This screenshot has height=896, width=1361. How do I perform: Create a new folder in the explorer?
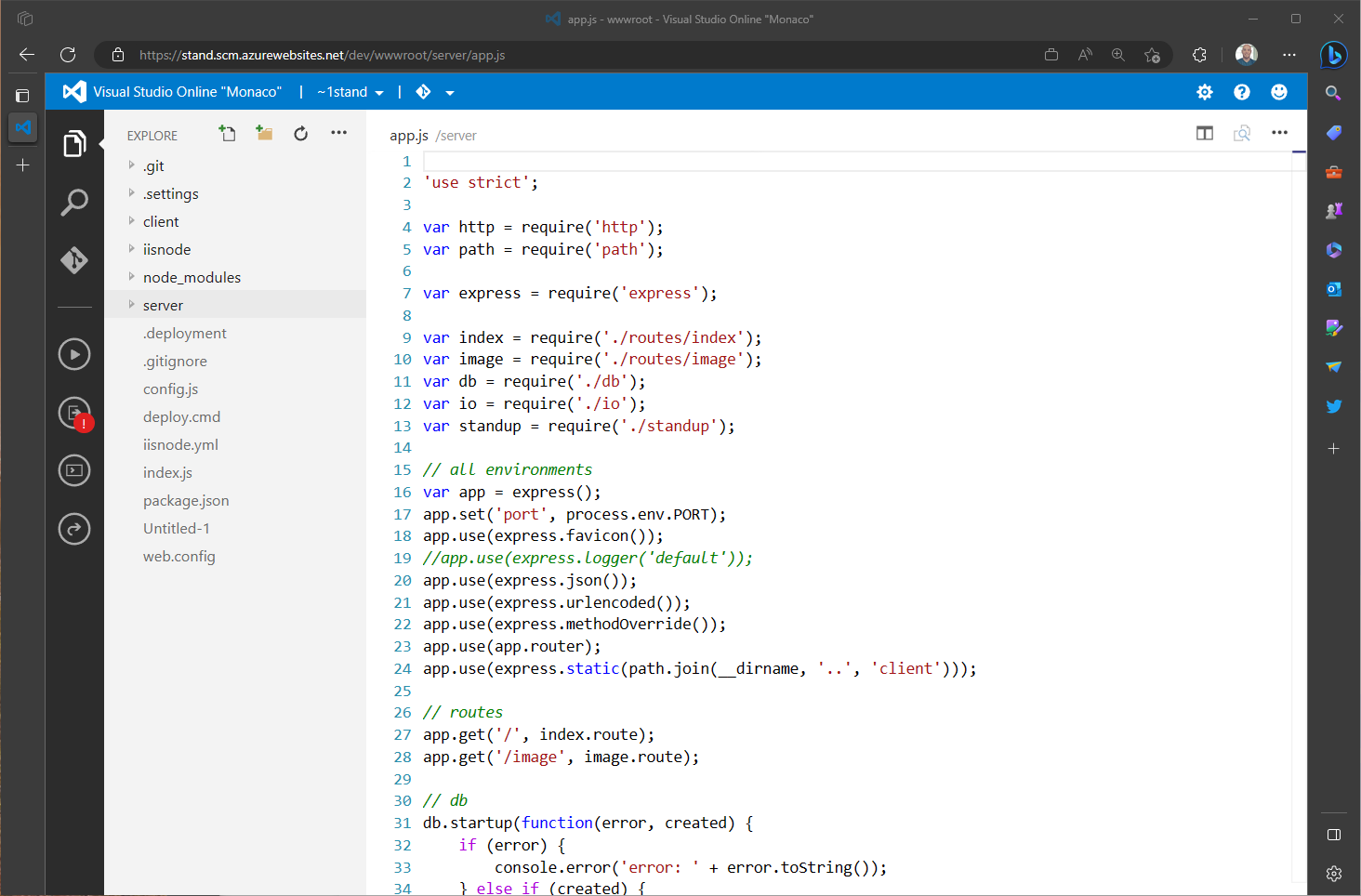coord(264,133)
